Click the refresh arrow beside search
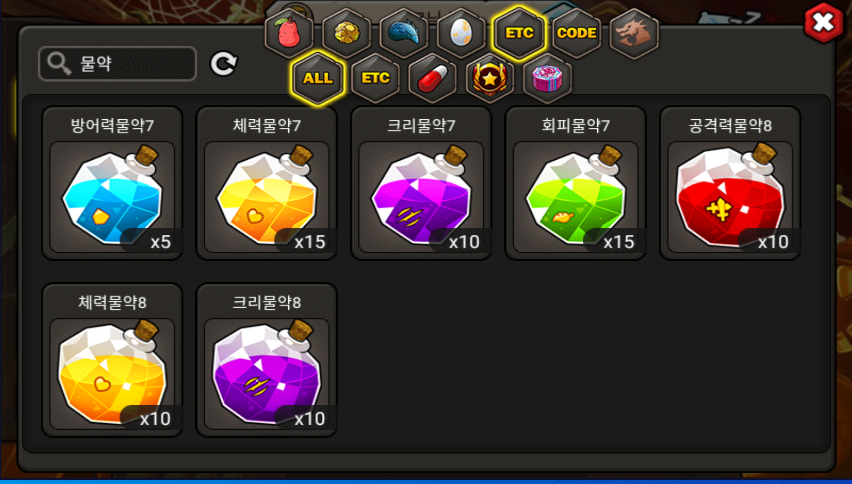The image size is (852, 484). point(223,64)
